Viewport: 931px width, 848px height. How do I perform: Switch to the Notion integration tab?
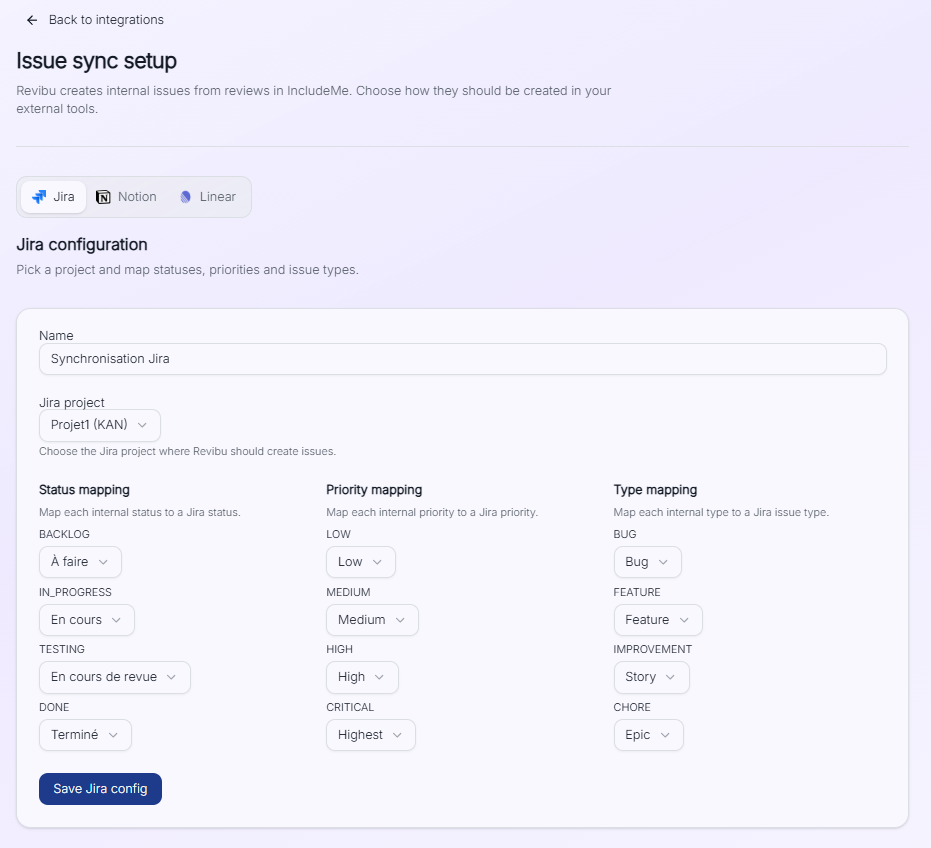pyautogui.click(x=126, y=196)
